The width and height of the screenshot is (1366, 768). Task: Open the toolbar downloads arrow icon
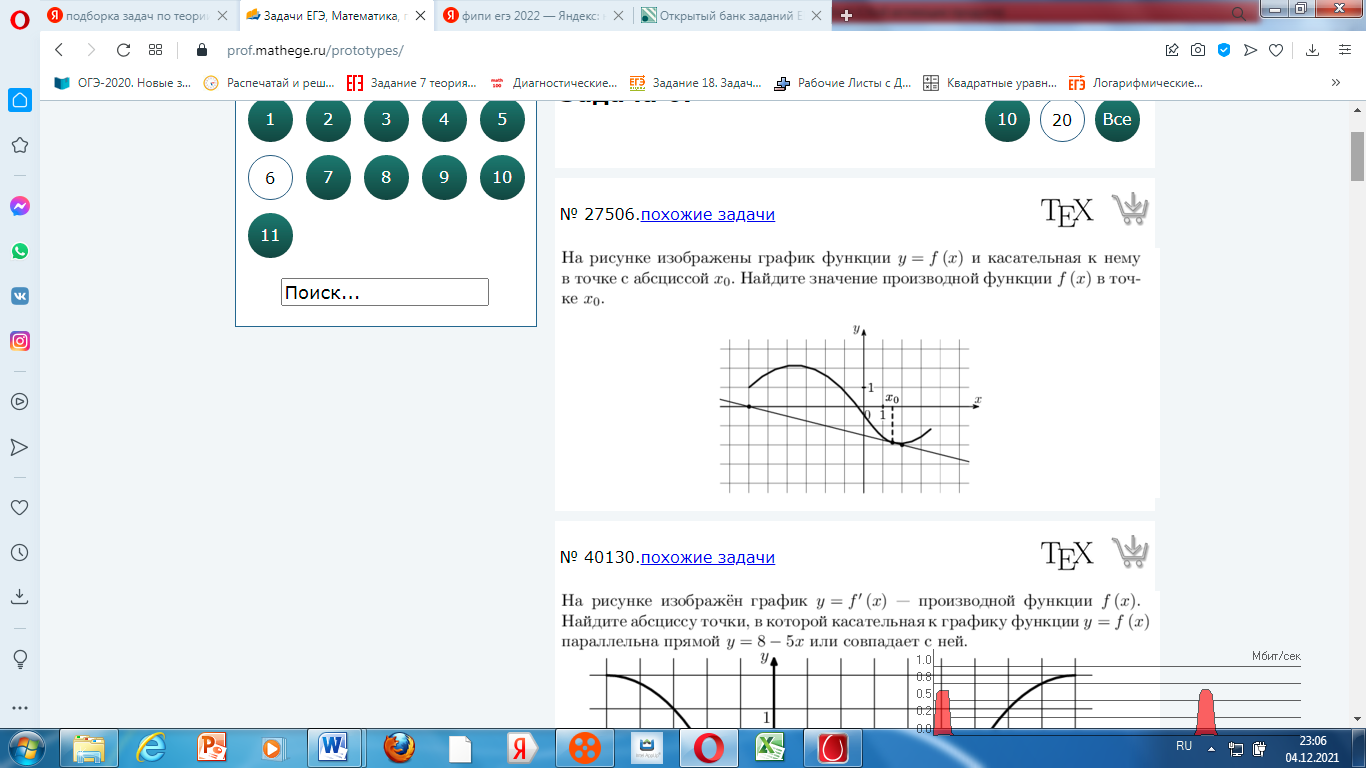pos(1313,50)
